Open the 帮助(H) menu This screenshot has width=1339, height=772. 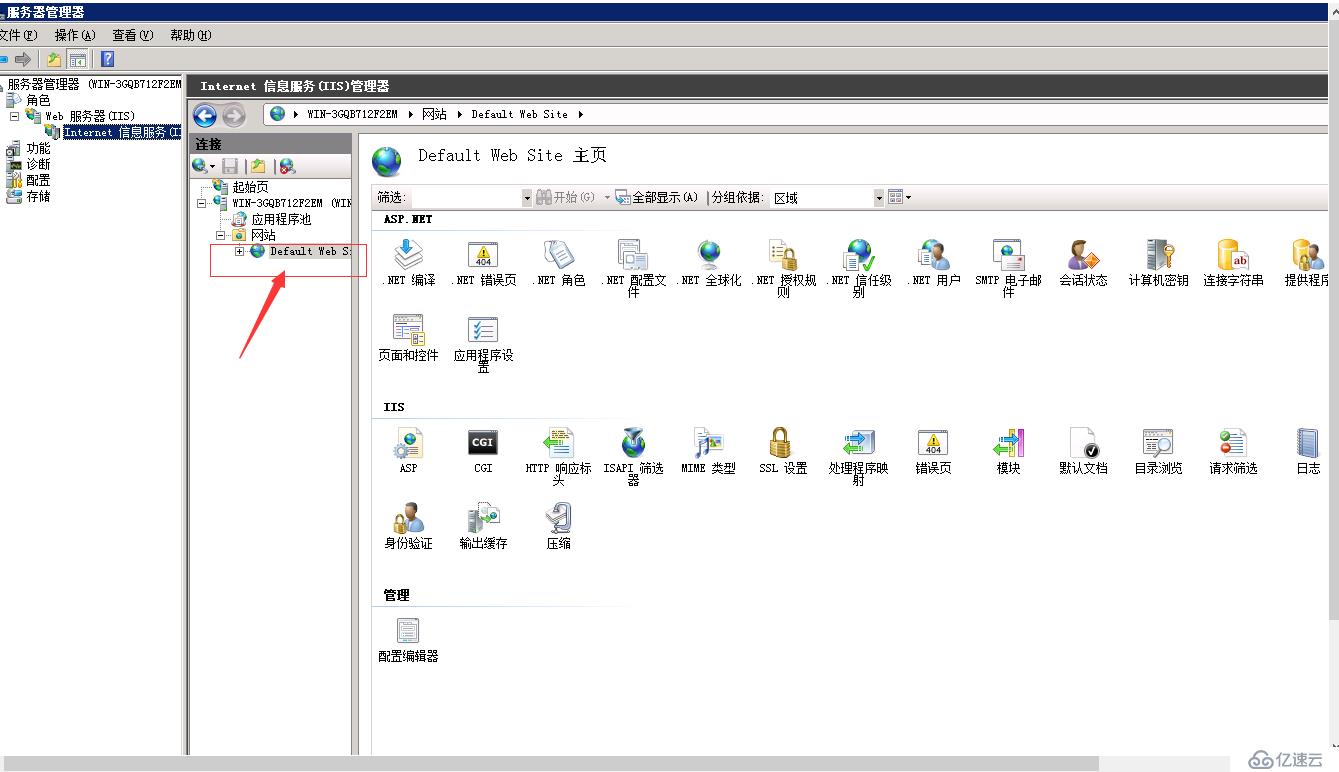[191, 35]
